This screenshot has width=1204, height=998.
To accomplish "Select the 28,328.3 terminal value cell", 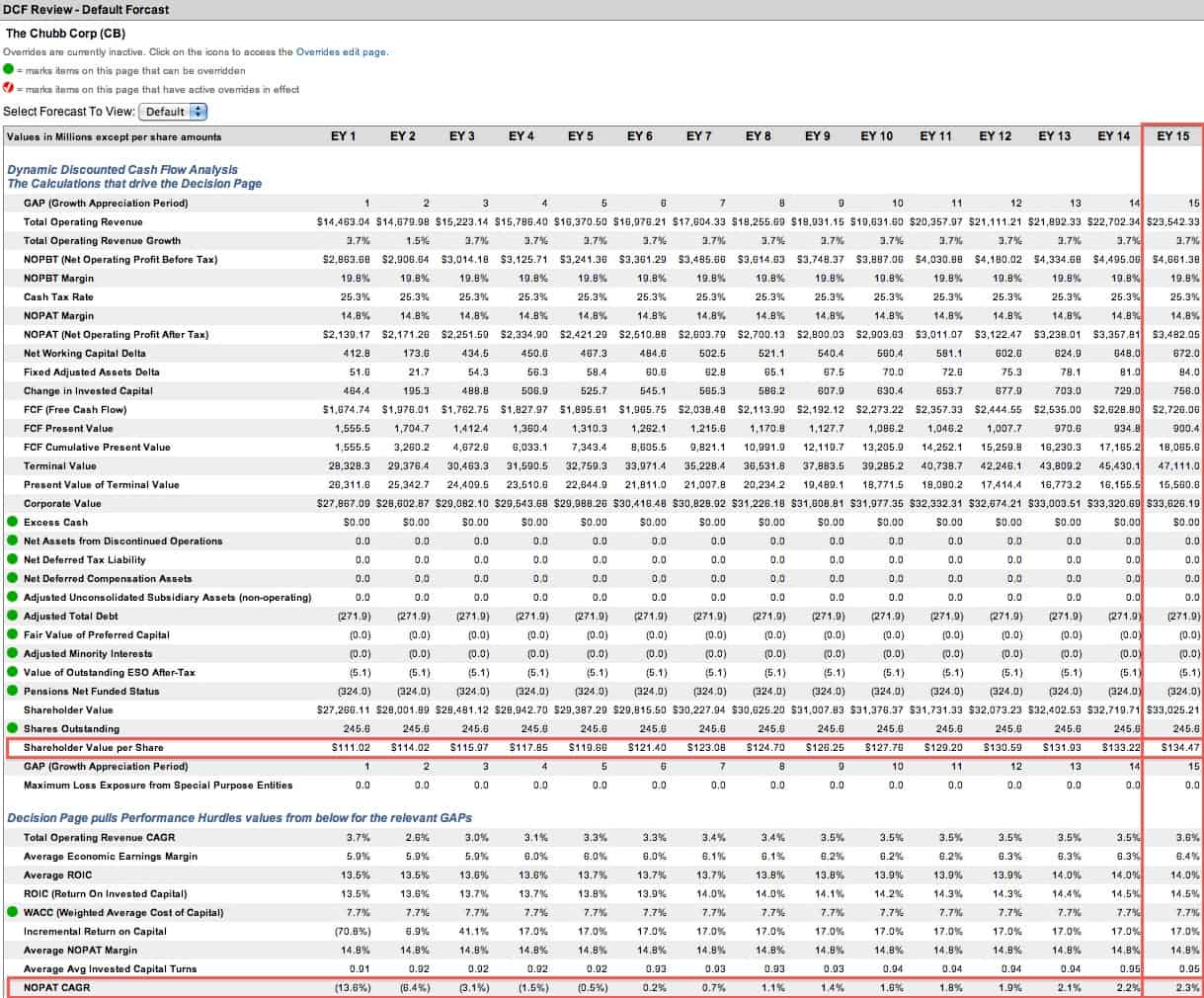I will coord(349,465).
